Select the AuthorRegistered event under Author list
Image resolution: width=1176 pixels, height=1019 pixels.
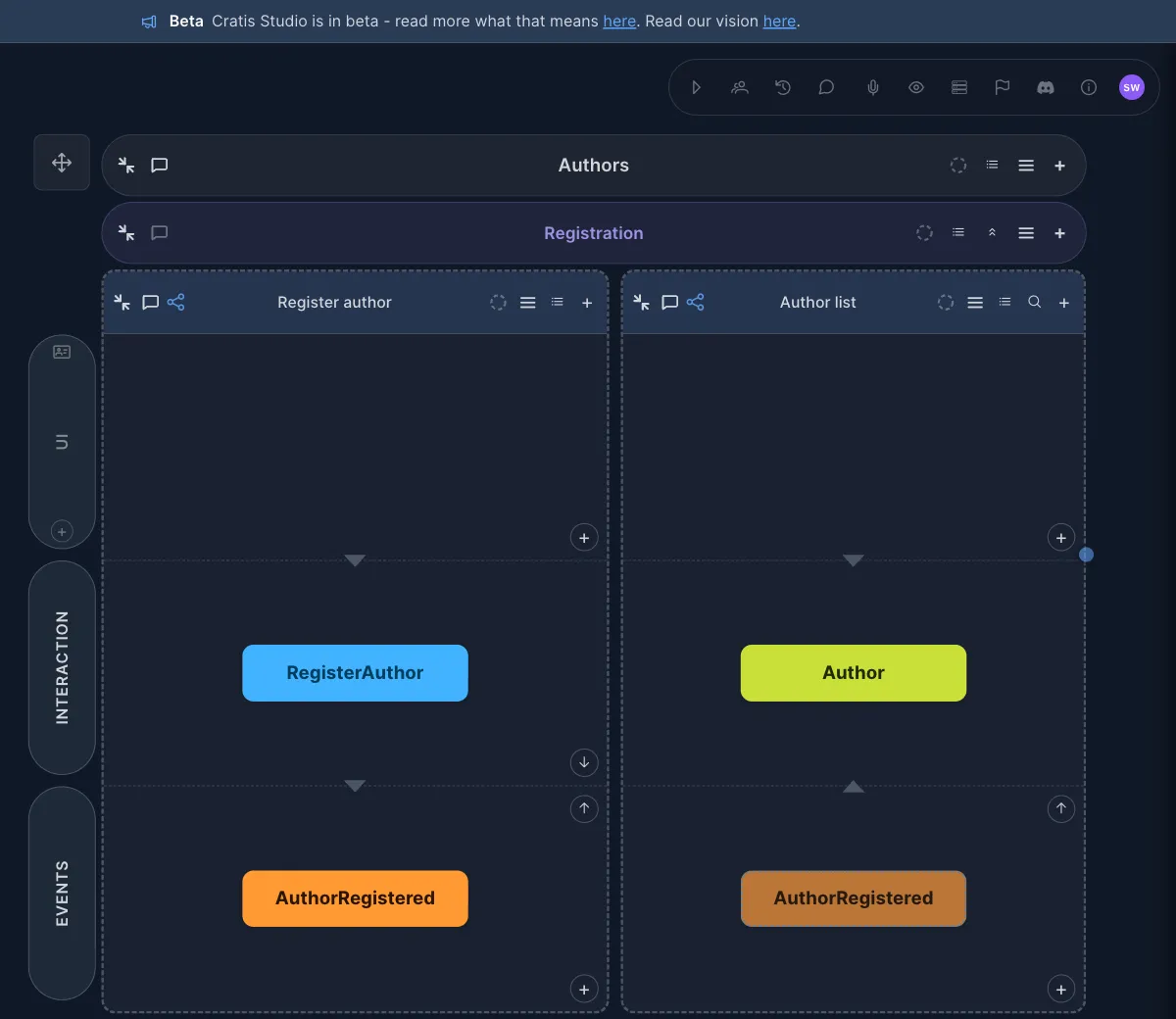pyautogui.click(x=854, y=898)
